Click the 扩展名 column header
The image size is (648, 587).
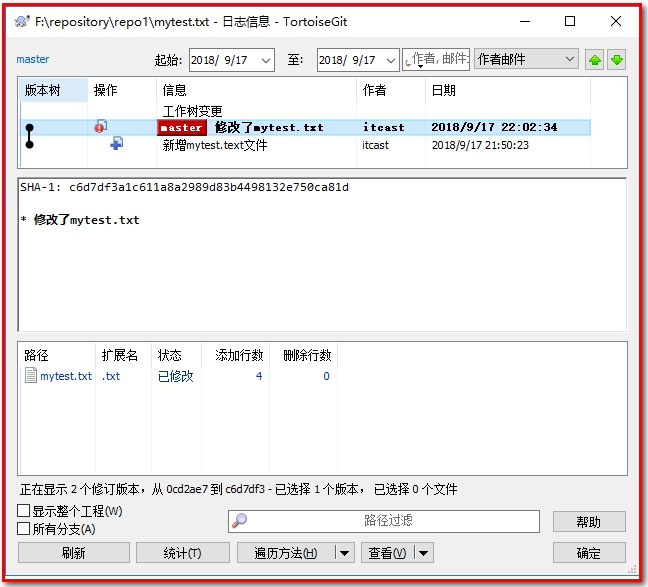click(x=123, y=355)
